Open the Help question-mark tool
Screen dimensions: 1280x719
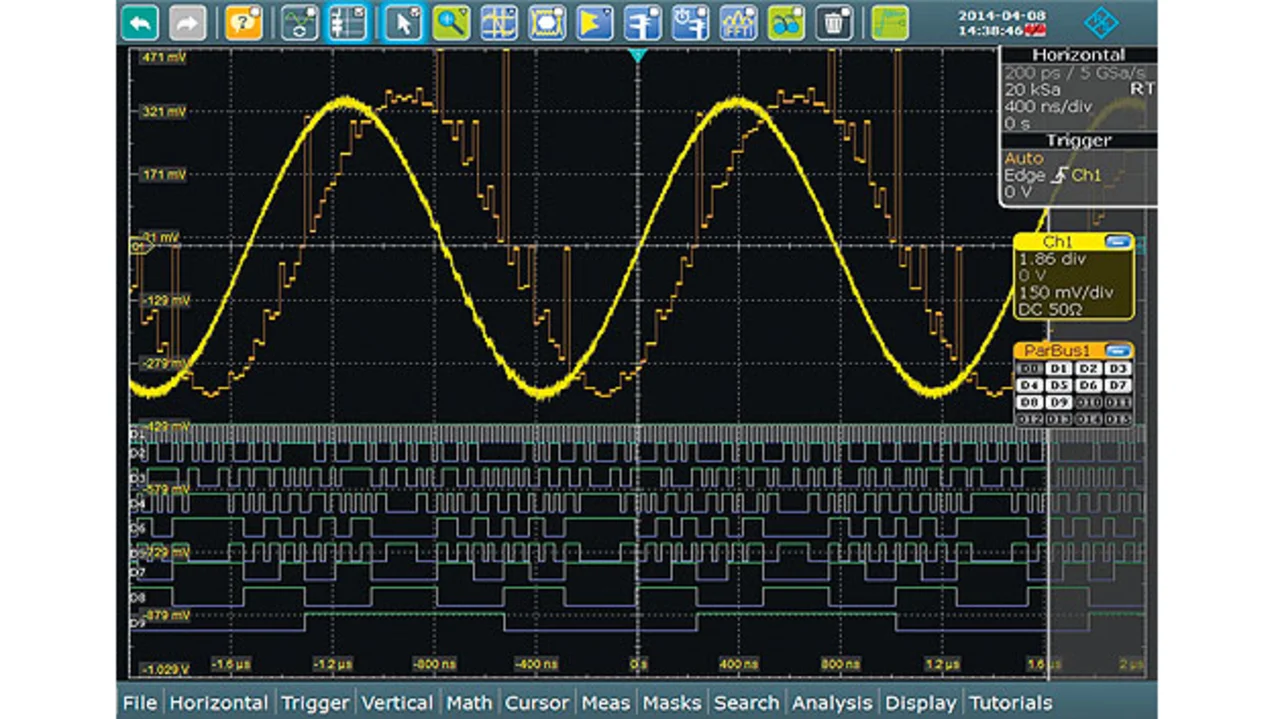point(243,22)
